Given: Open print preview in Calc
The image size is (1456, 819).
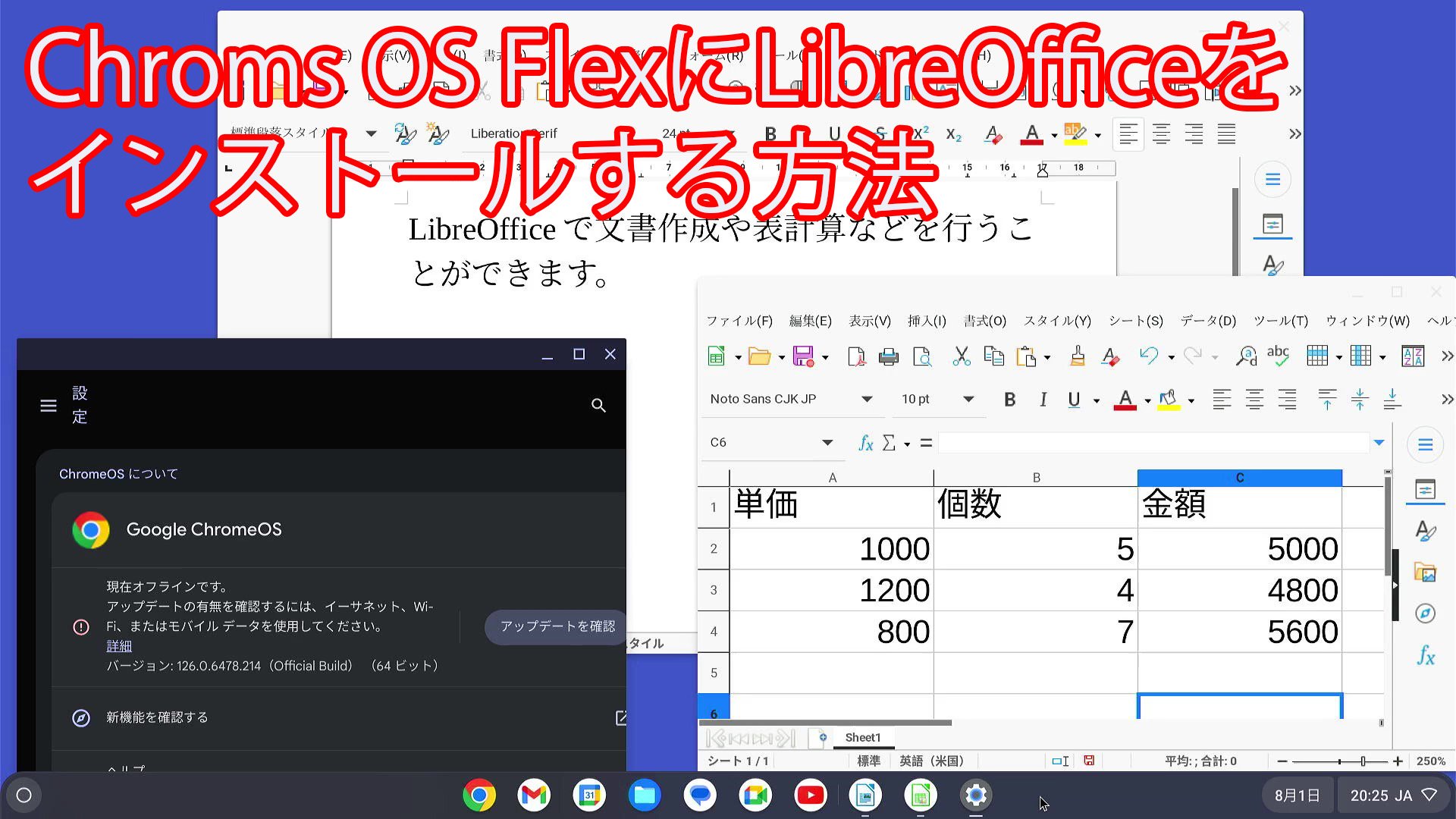Looking at the screenshot, I should (922, 356).
